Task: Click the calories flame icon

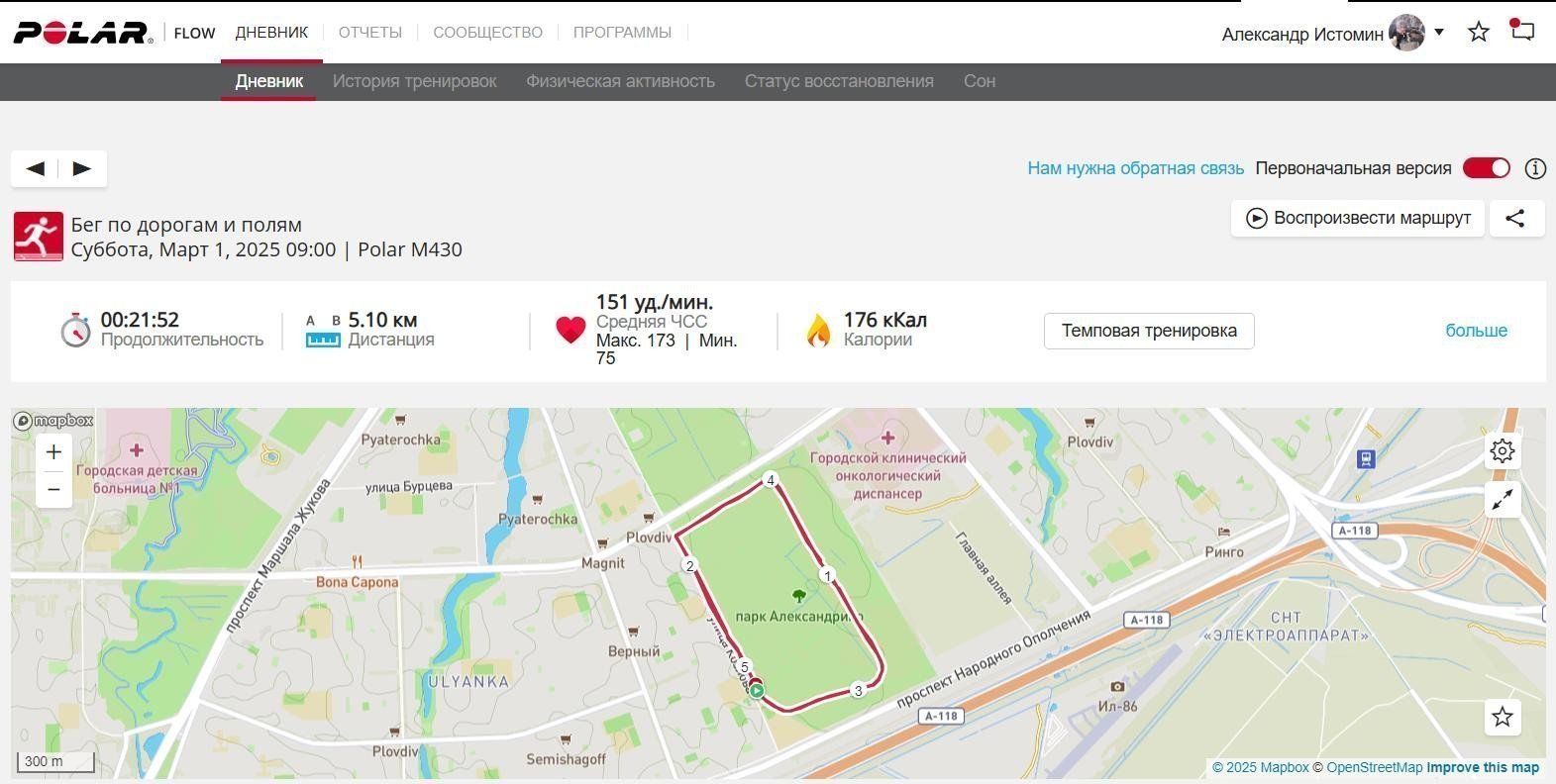Action: [818, 331]
